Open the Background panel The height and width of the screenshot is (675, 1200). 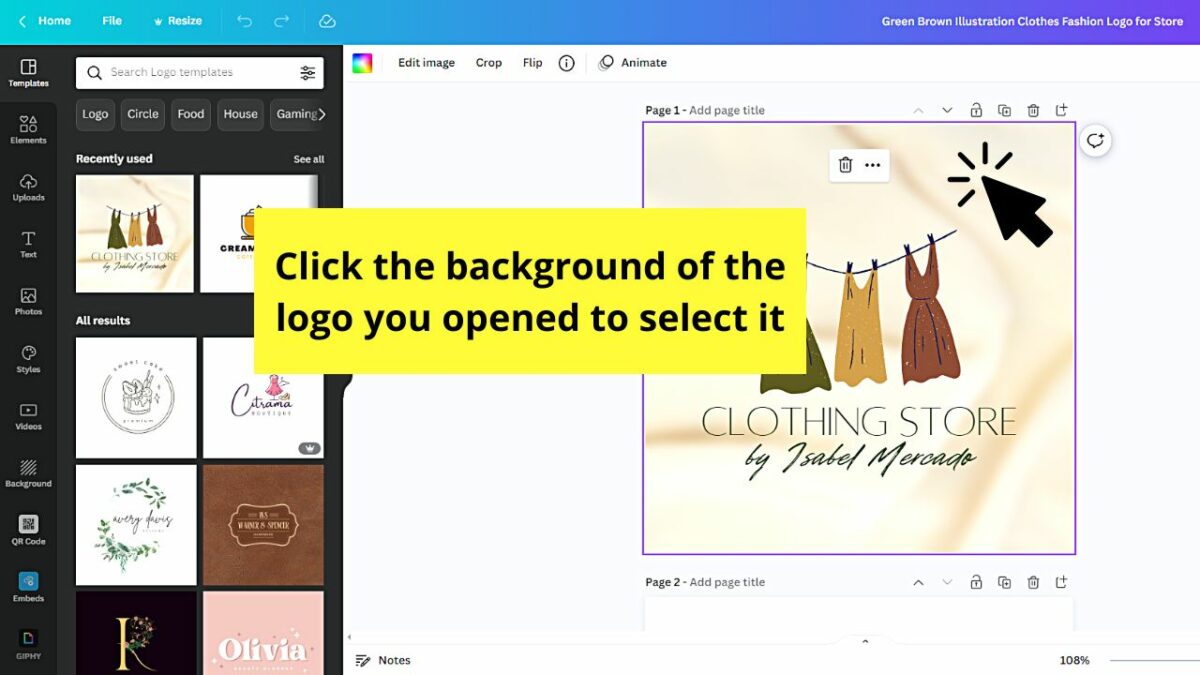point(28,473)
